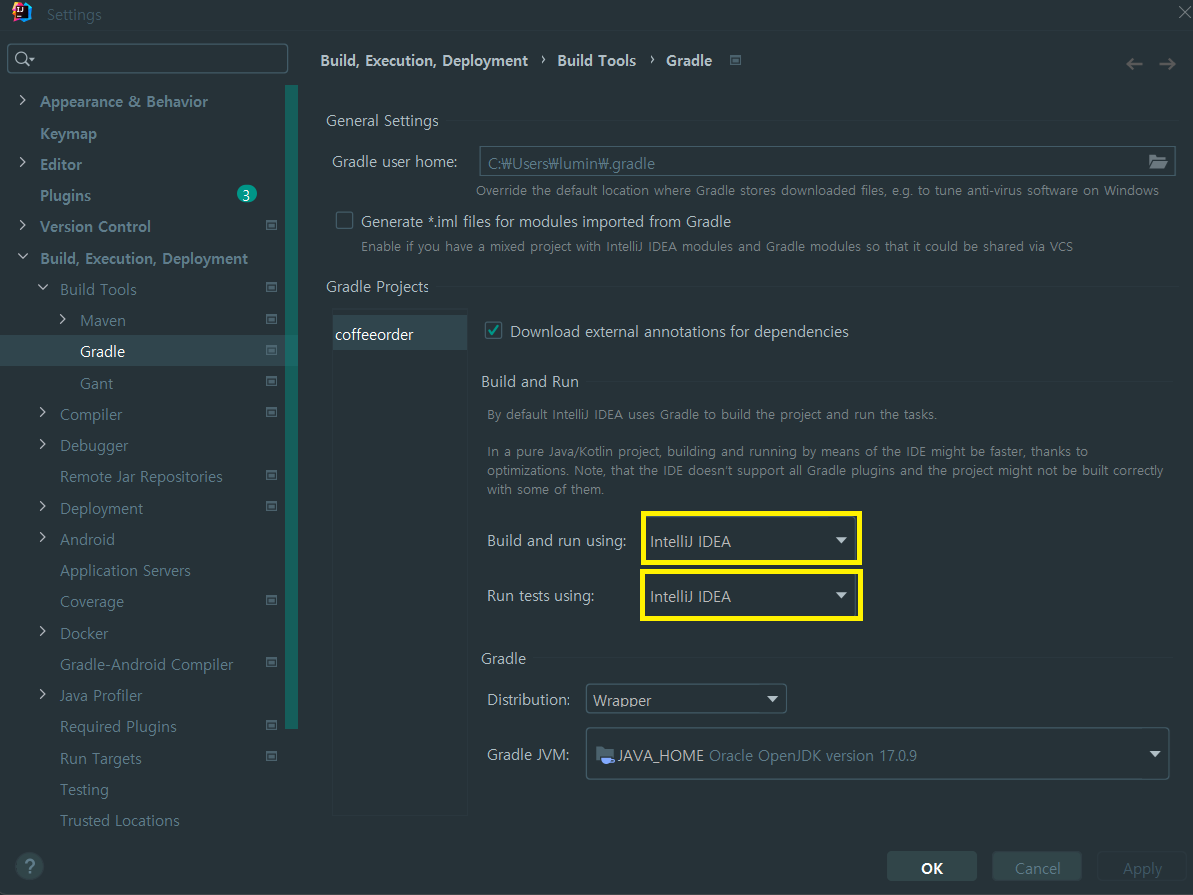Viewport: 1193px width, 895px height.
Task: Click project-settings icon next to Compiler
Action: (x=271, y=412)
